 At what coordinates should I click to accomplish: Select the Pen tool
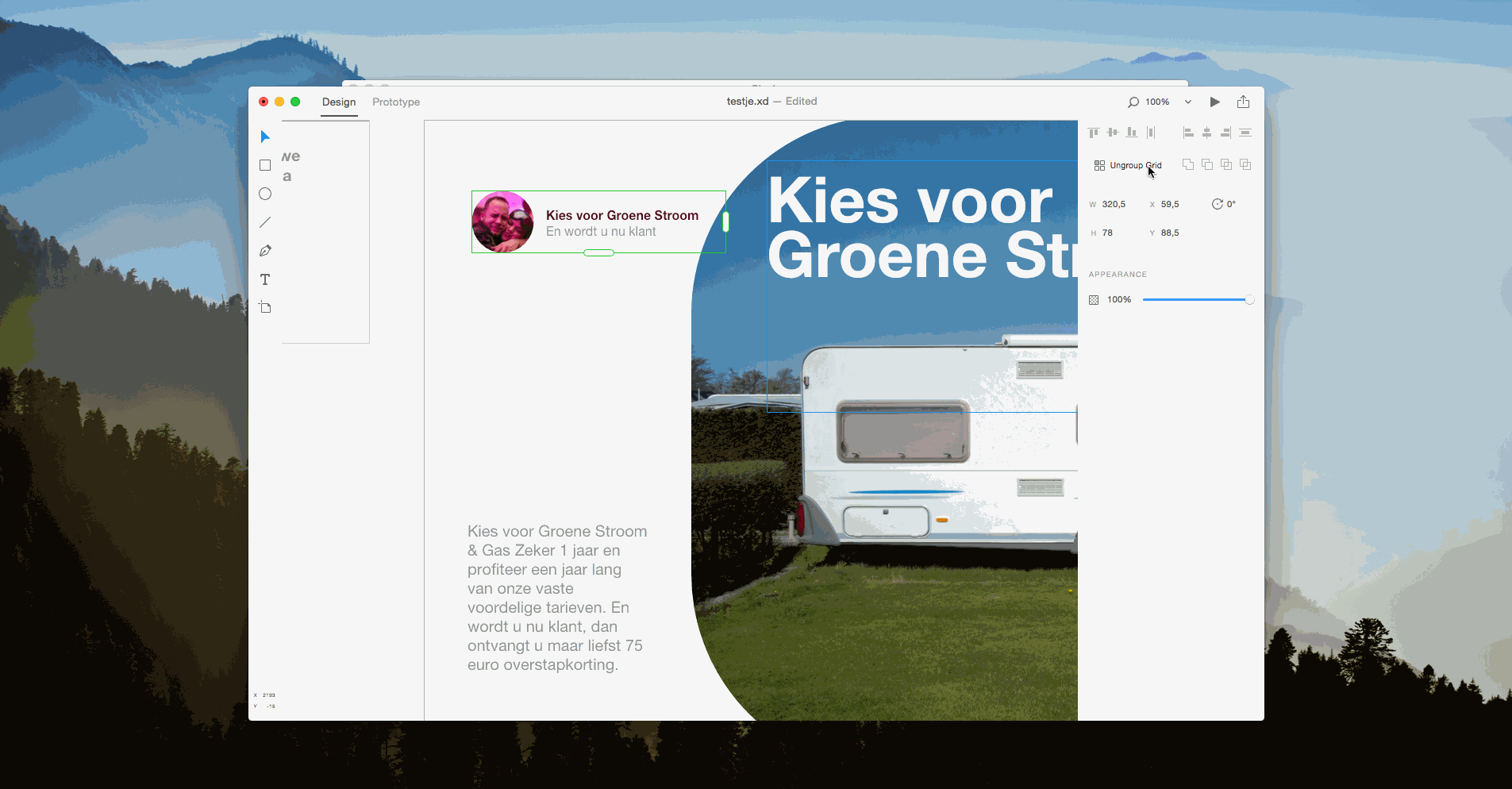(x=265, y=251)
